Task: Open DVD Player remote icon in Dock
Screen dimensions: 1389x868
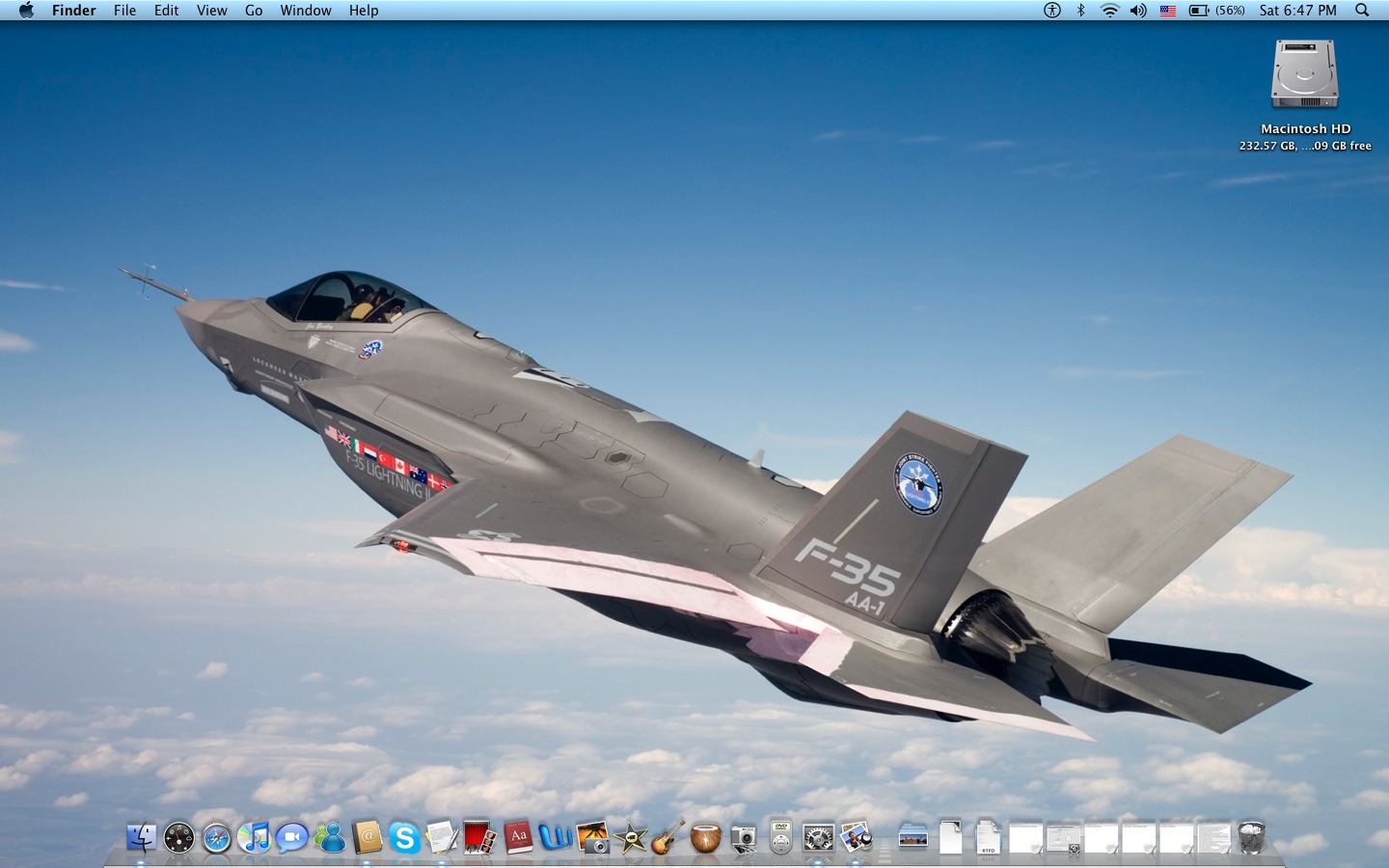Action: tap(780, 837)
